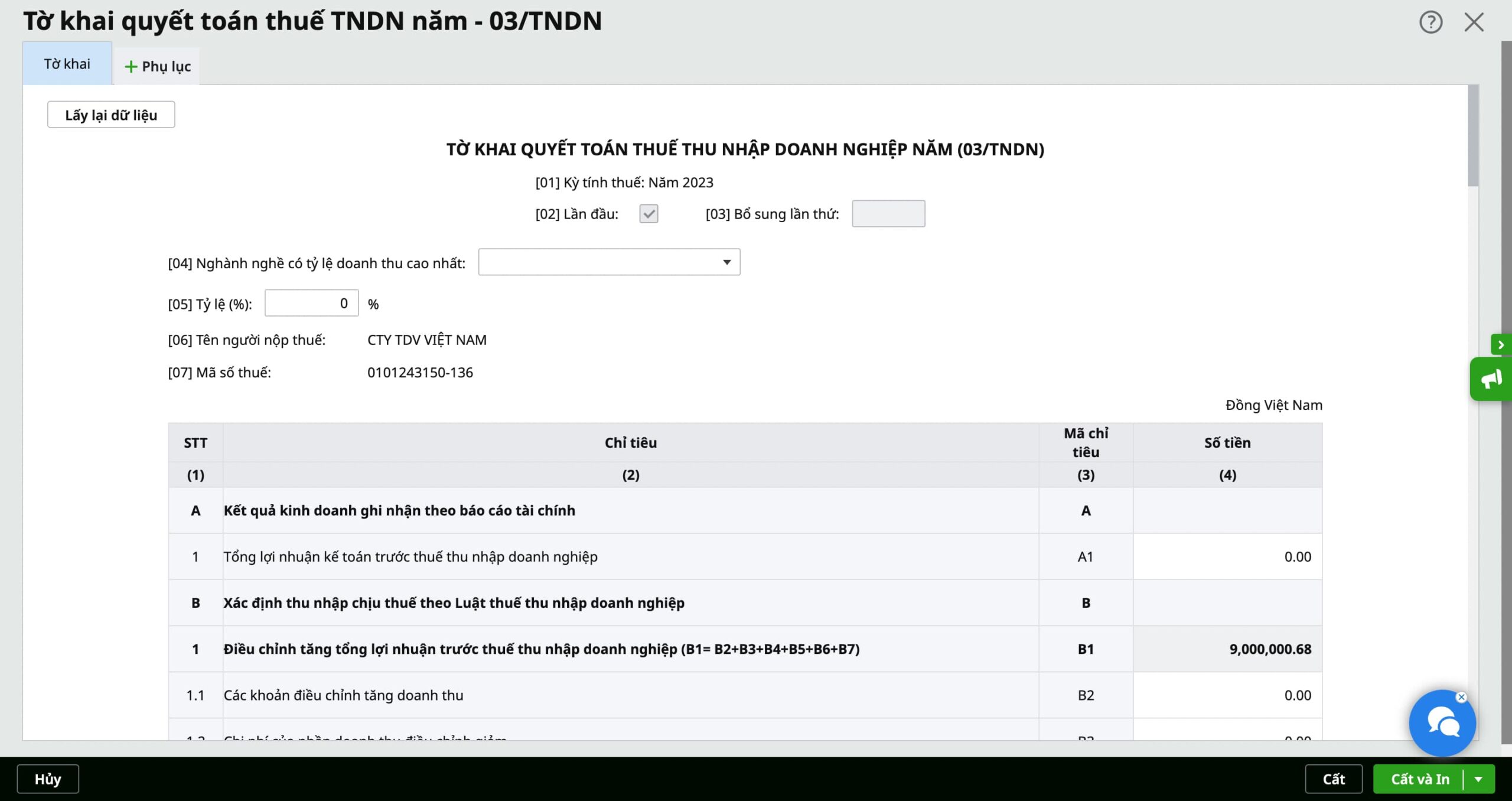Click the plus icon on Phụ lục tab
Image resolution: width=1512 pixels, height=801 pixels.
[x=131, y=67]
